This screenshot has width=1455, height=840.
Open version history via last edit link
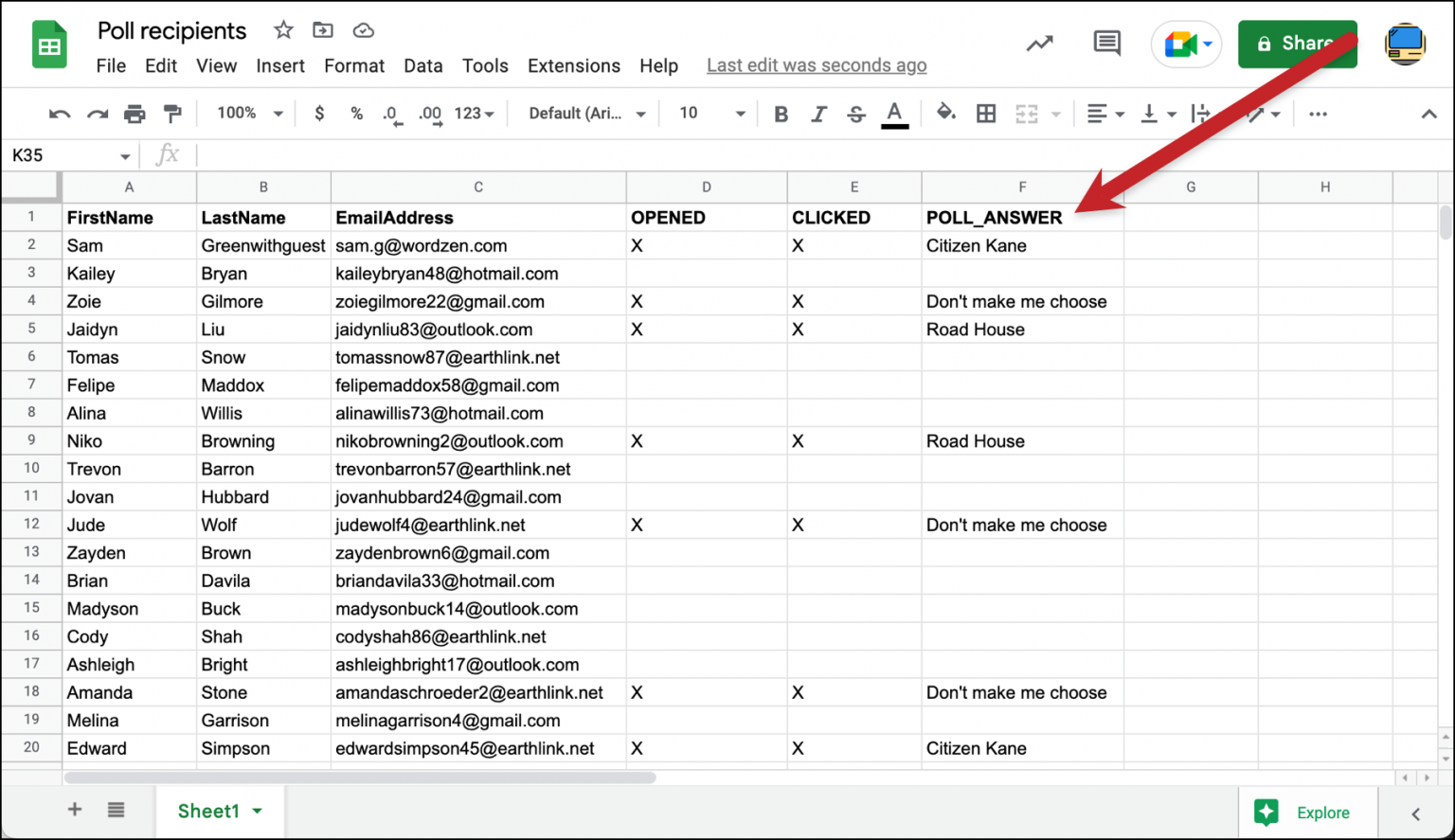tap(816, 64)
